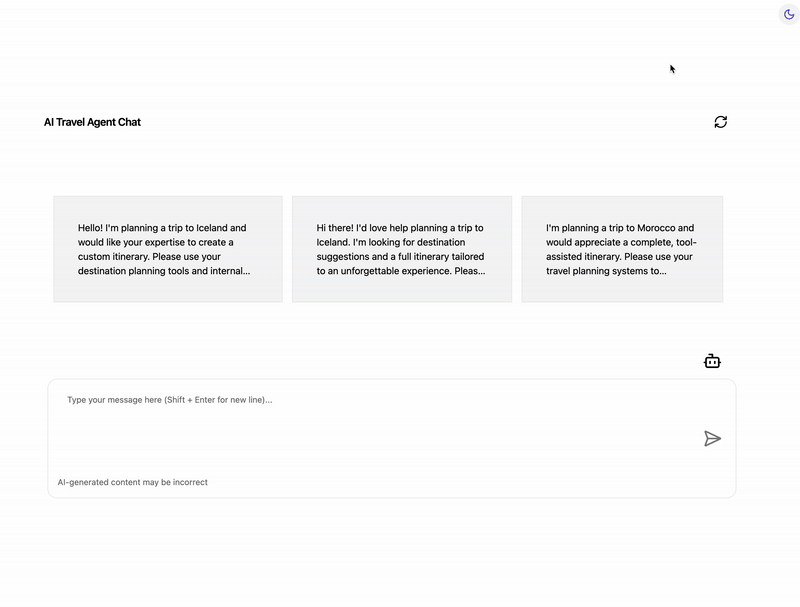Use the 'Hello! I'm planning' suggestion
The image size is (800, 607).
tap(168, 249)
